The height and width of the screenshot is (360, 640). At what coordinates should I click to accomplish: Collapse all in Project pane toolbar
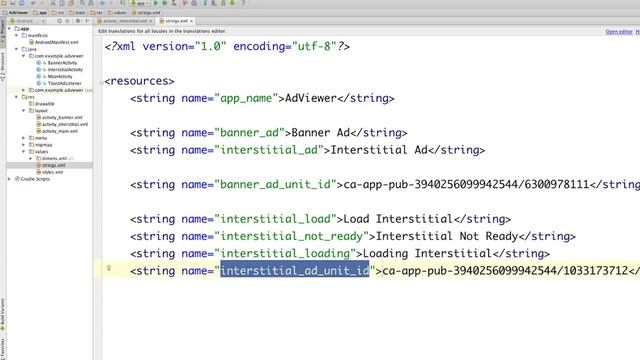68,21
